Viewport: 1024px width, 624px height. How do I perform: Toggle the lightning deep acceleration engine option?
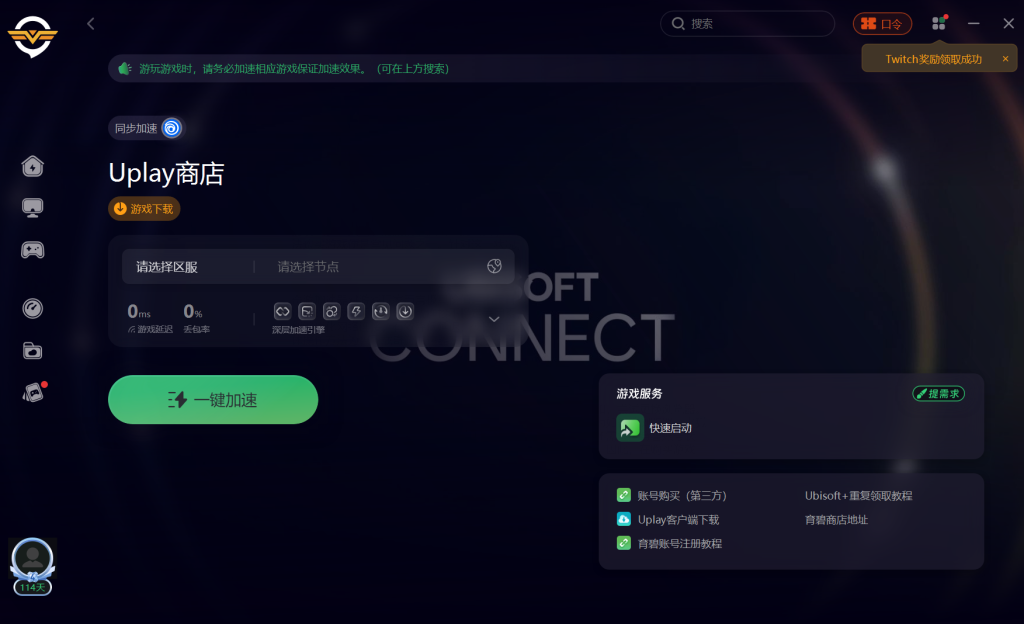[x=356, y=311]
